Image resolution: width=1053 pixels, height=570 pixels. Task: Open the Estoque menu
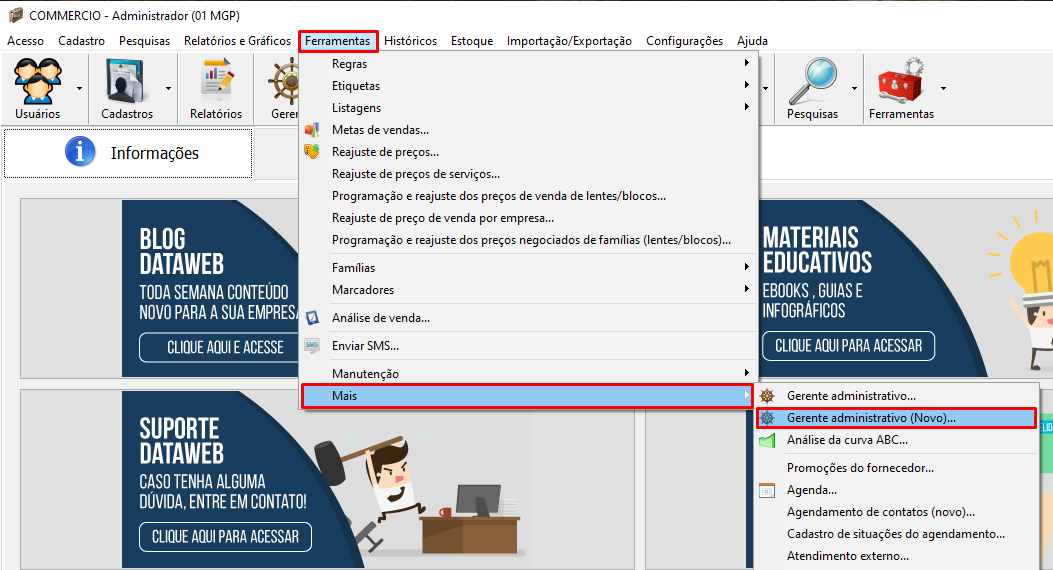[x=471, y=41]
